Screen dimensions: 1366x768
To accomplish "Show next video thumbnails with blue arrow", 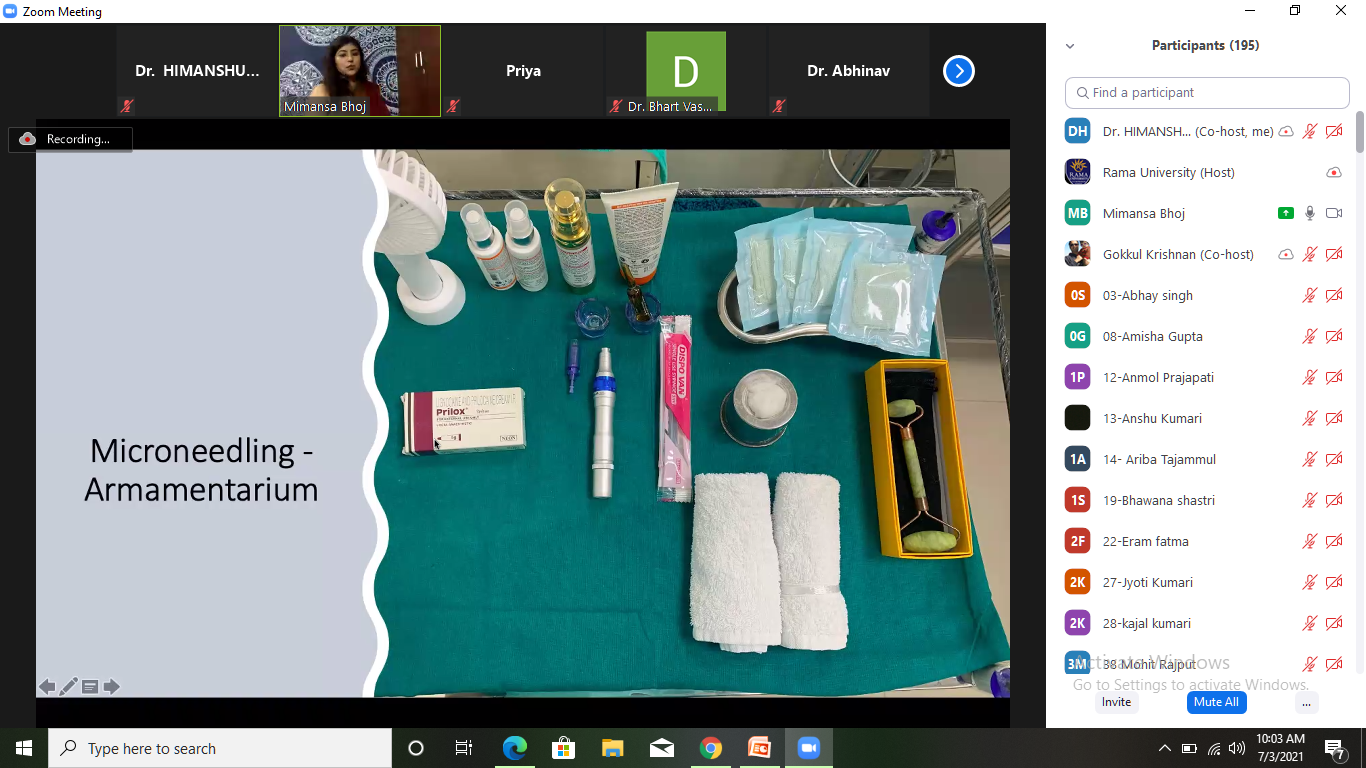I will 958,71.
